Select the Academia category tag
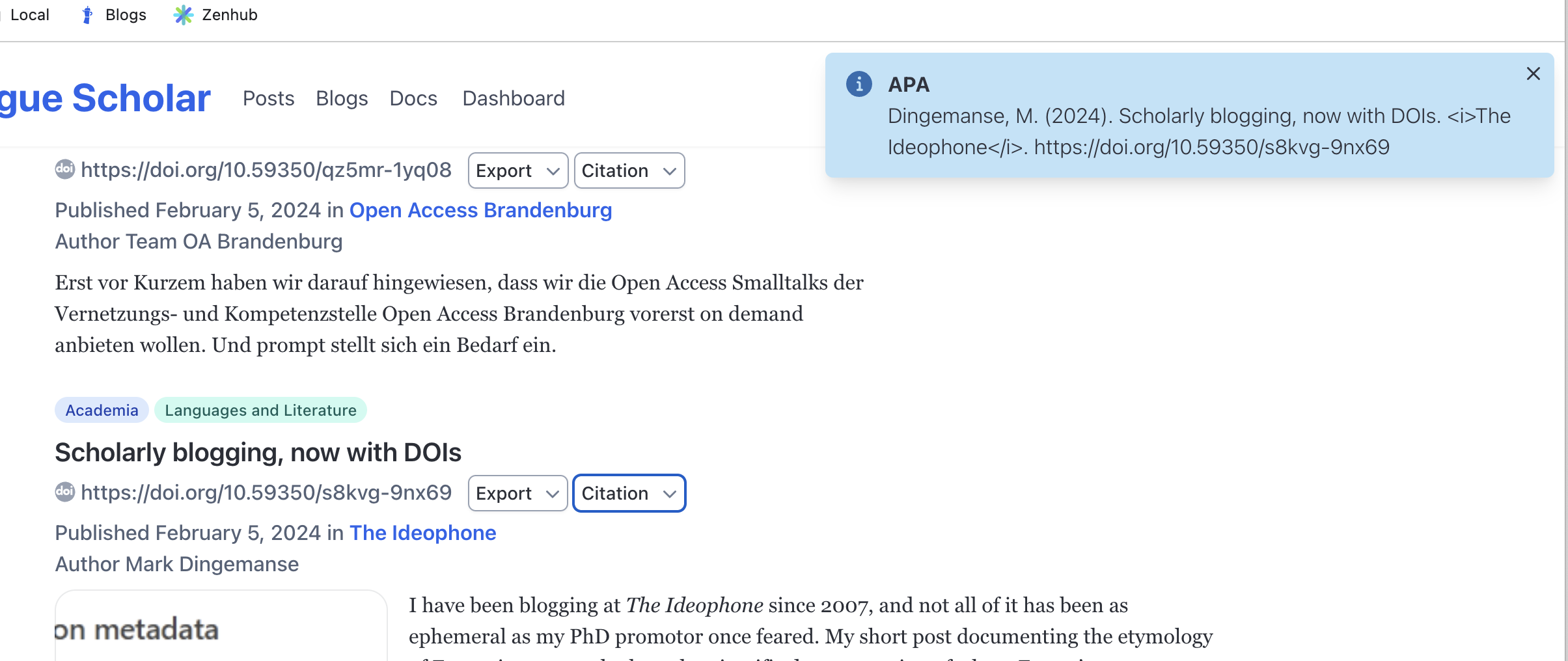 (x=102, y=410)
